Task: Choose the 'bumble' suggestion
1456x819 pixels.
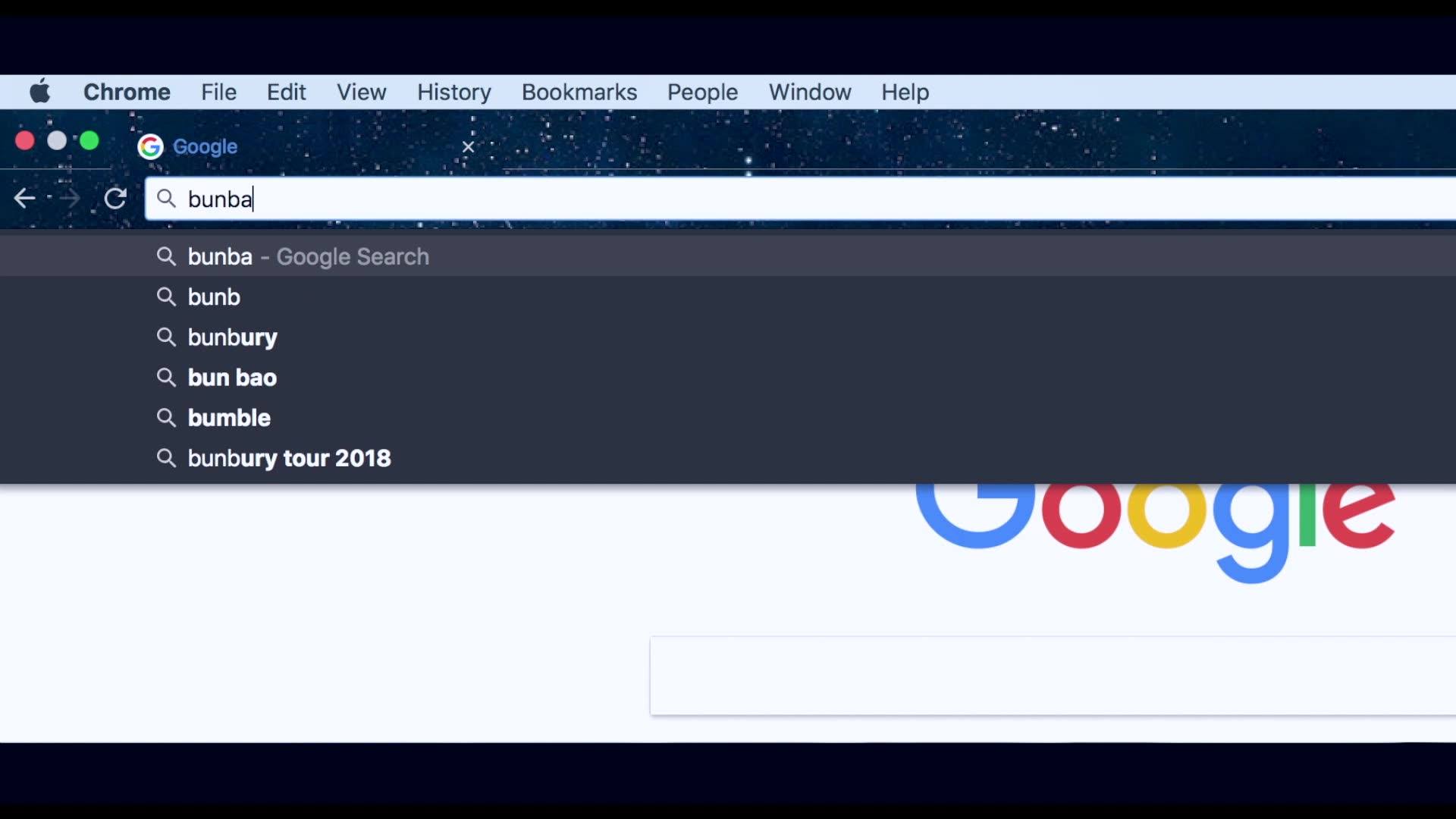Action: click(728, 417)
